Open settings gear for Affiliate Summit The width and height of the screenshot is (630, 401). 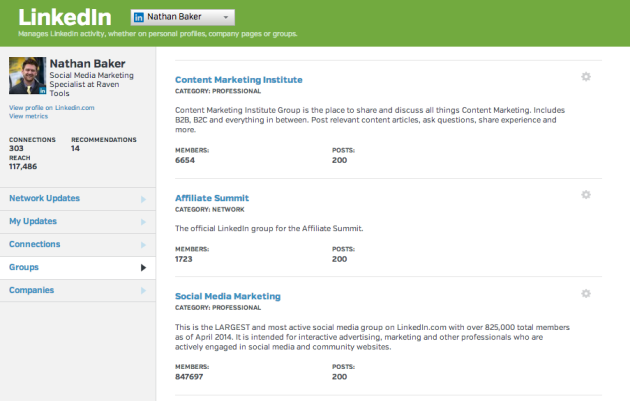point(586,194)
